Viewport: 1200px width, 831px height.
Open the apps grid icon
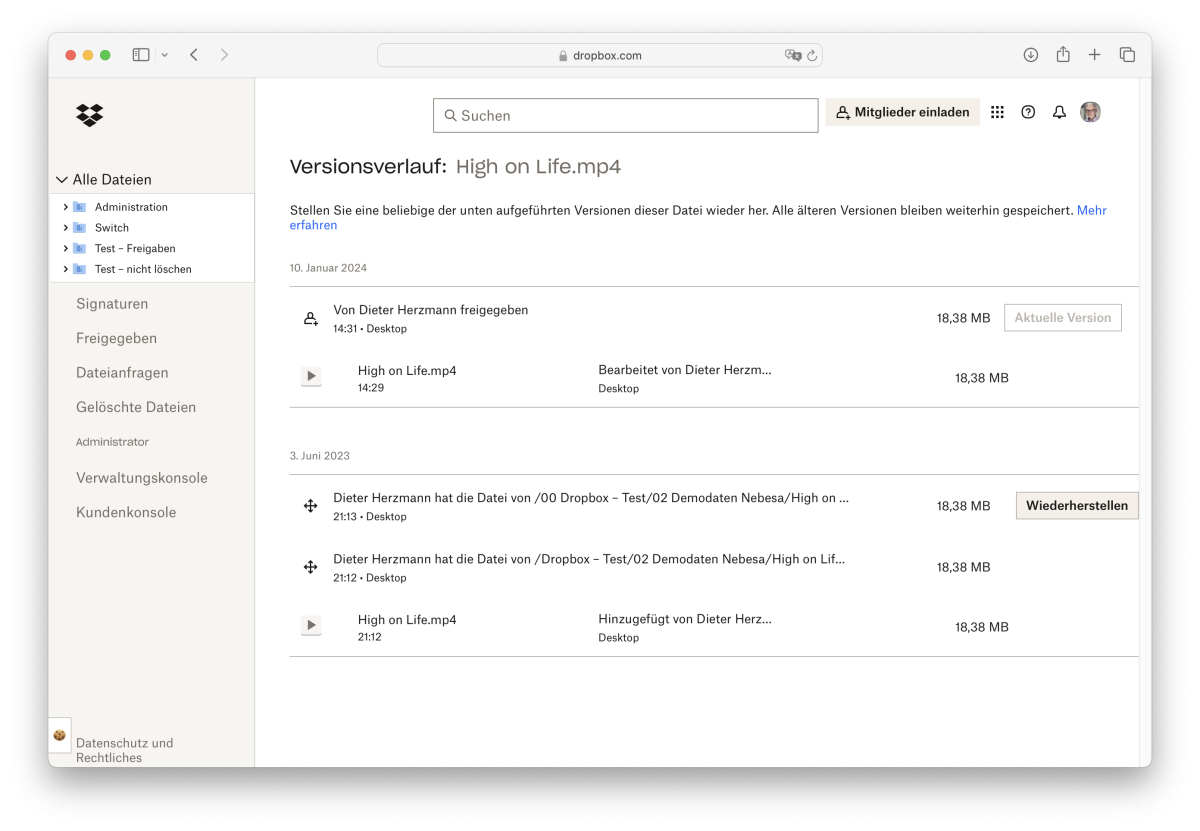[997, 113]
